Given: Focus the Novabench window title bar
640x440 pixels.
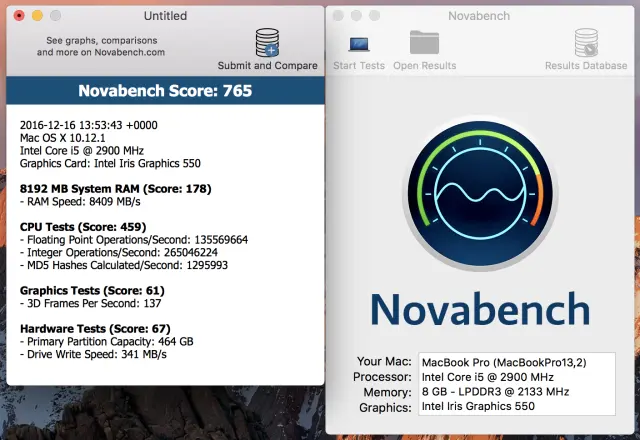Looking at the screenshot, I should click(478, 16).
